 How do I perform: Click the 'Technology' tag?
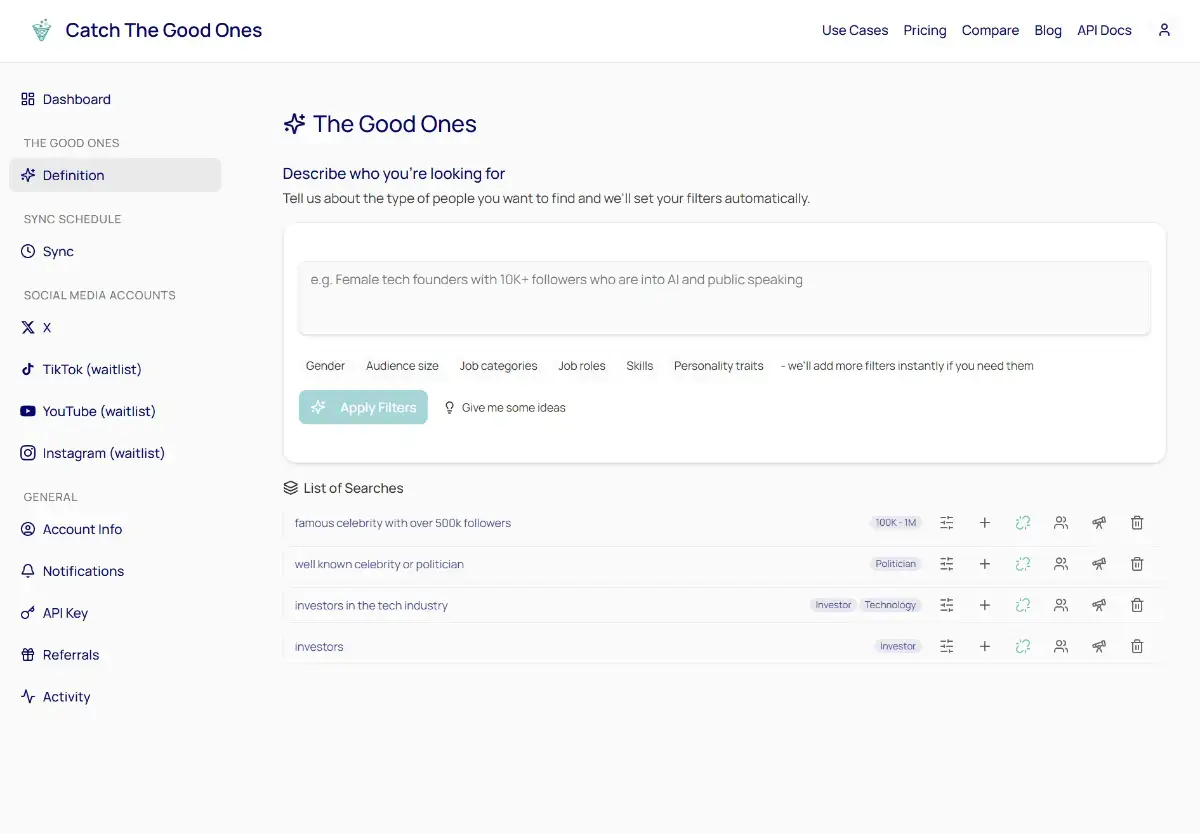coord(890,605)
